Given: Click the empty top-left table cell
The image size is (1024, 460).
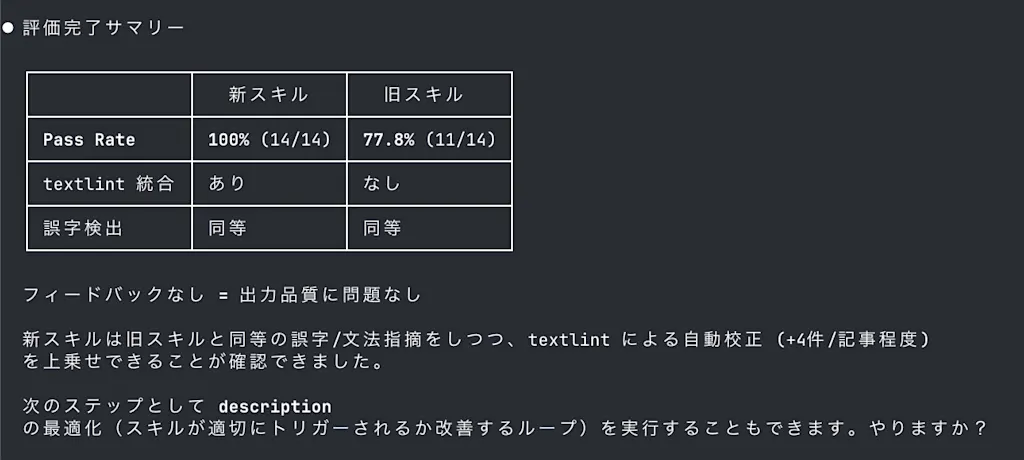Looking at the screenshot, I should (109, 95).
